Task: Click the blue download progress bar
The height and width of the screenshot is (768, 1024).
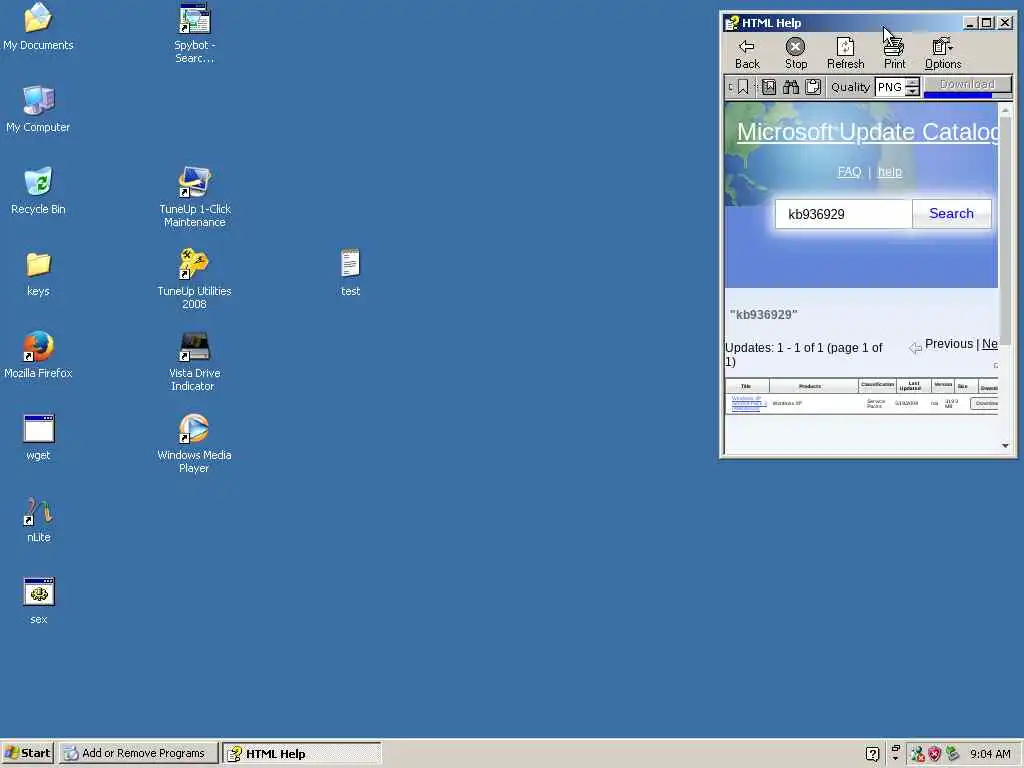Action: pos(958,96)
